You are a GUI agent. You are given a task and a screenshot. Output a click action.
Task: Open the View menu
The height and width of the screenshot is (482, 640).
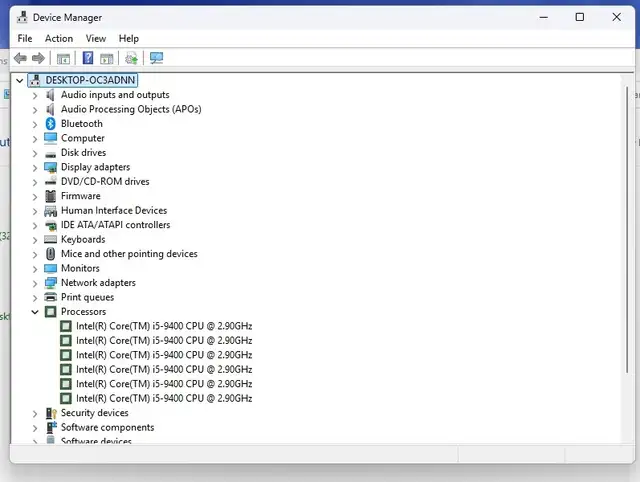click(x=96, y=38)
